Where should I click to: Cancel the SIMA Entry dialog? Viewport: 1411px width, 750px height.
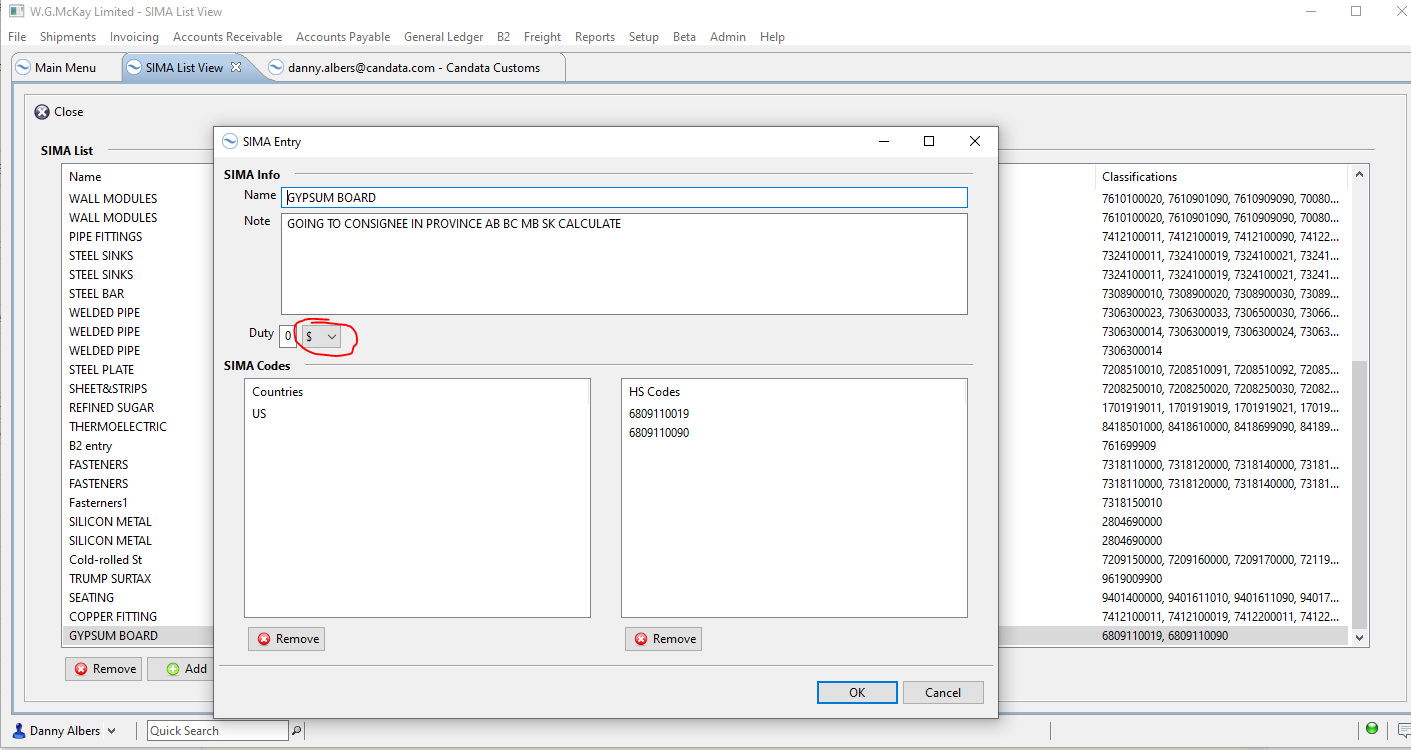(943, 692)
